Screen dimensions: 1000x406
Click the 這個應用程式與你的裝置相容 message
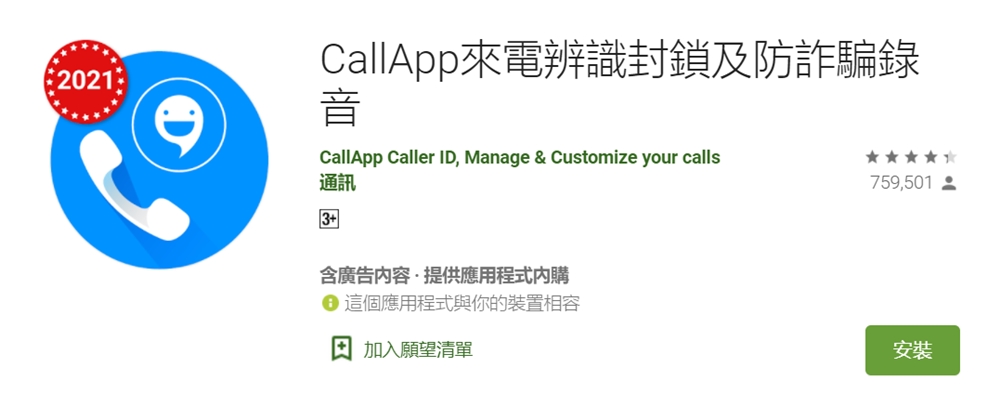click(x=462, y=303)
